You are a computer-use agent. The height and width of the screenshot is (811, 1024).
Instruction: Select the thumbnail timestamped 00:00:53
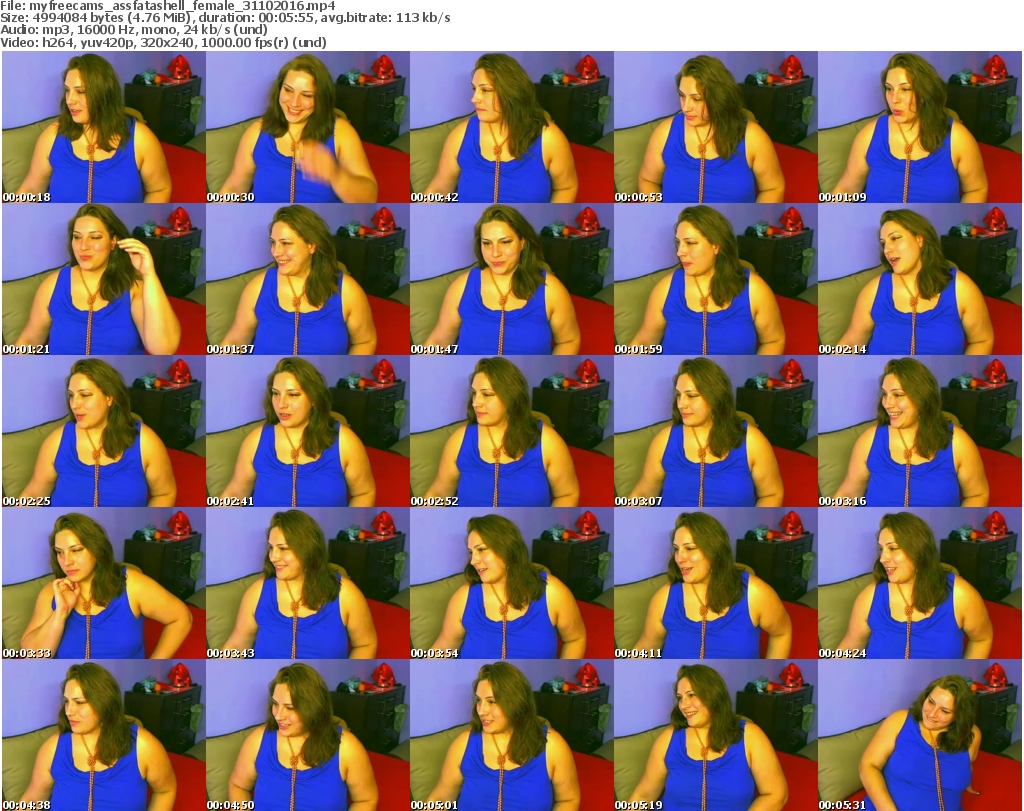tap(716, 127)
